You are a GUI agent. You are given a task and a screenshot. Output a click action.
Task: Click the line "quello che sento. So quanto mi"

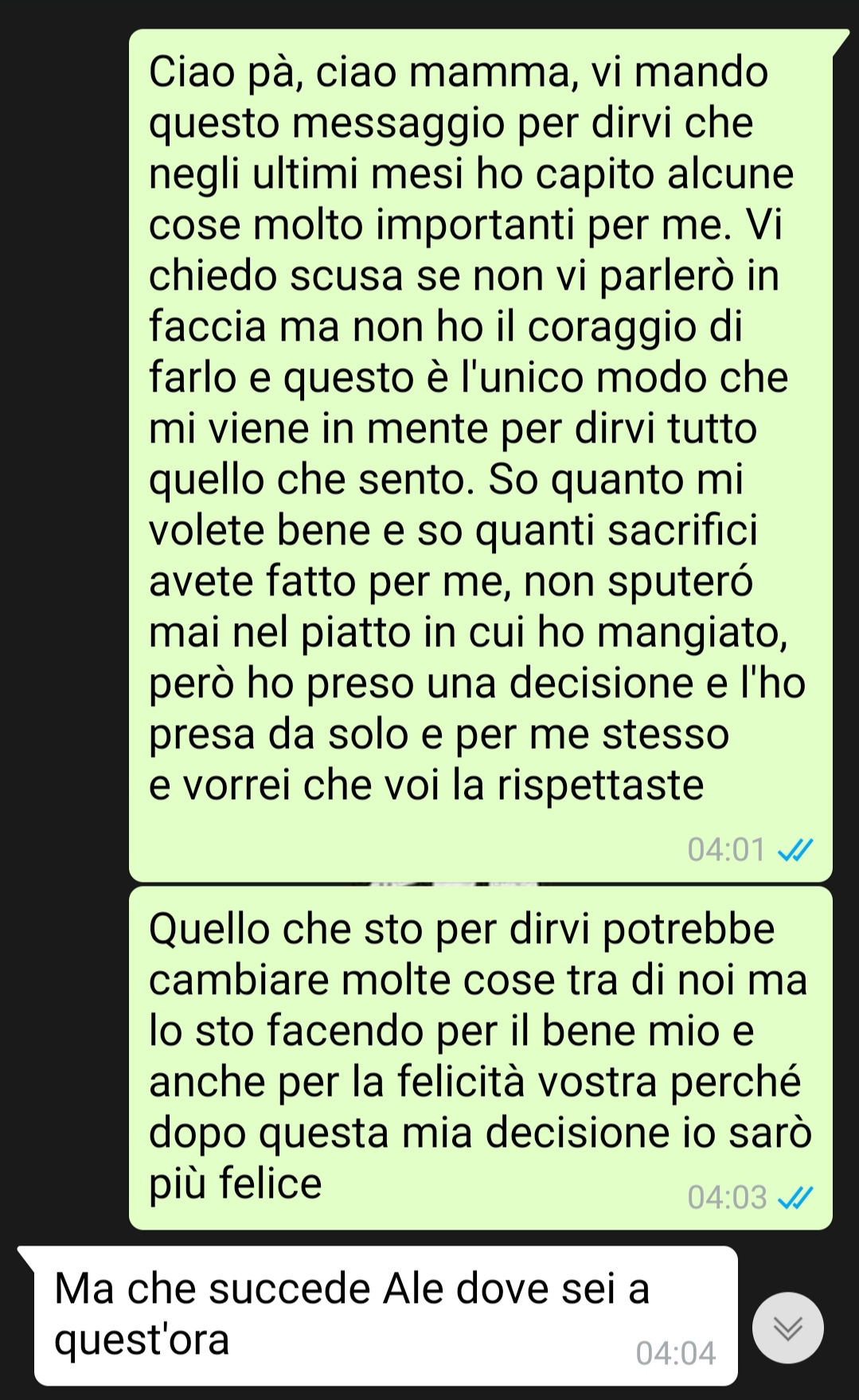446,481
